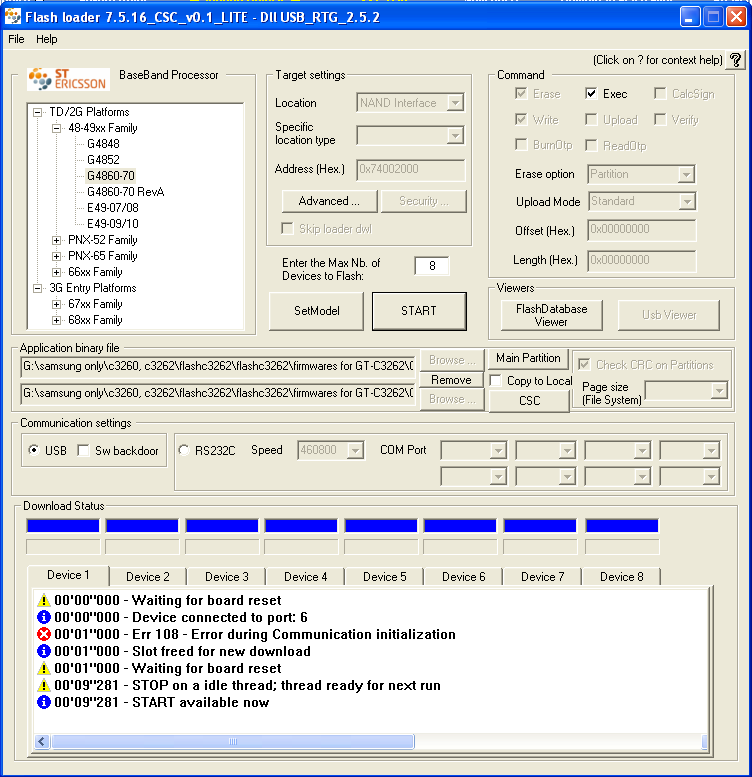The height and width of the screenshot is (777, 752).
Task: Toggle the Erase checkbox
Action: click(521, 94)
